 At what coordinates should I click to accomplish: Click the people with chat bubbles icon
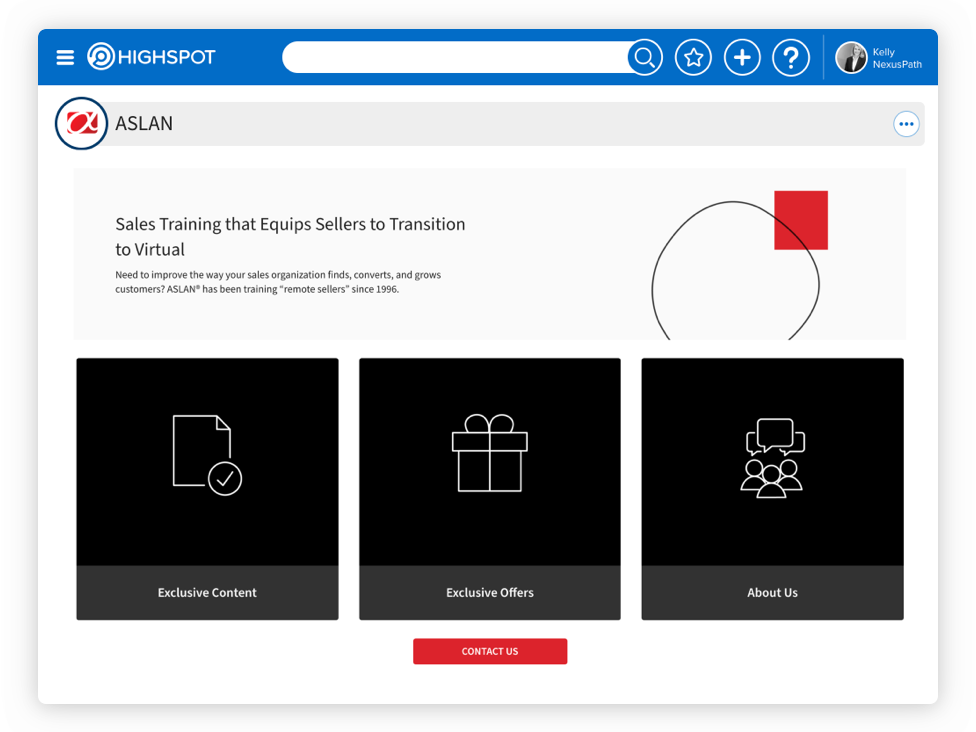coord(772,458)
